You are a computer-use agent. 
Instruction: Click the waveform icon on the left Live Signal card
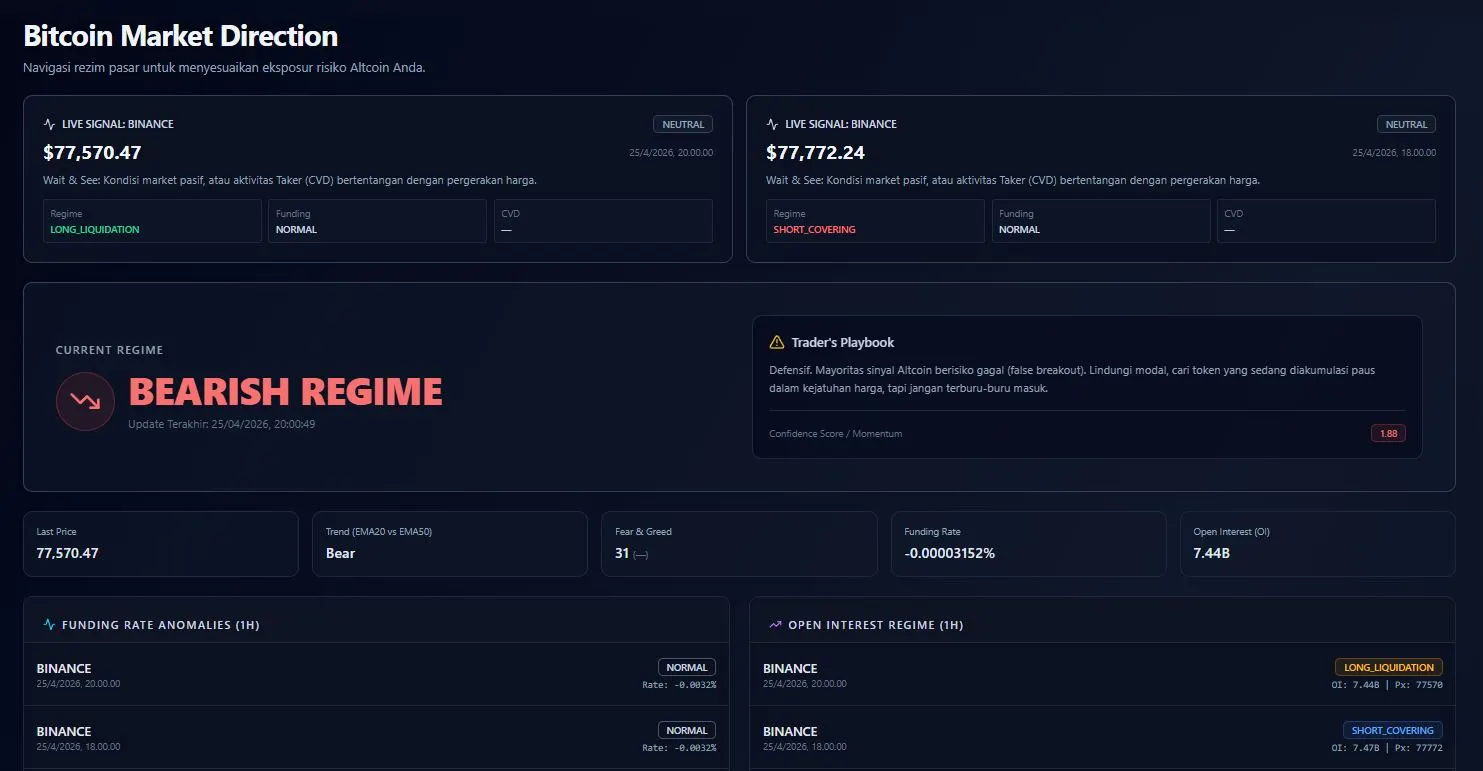coord(49,123)
